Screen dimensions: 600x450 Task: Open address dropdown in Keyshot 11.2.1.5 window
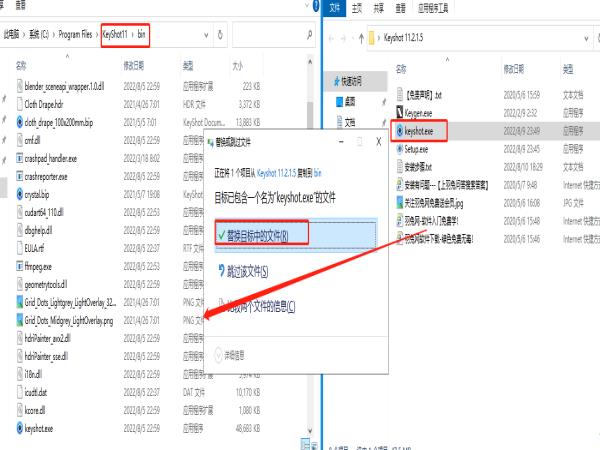coord(586,38)
